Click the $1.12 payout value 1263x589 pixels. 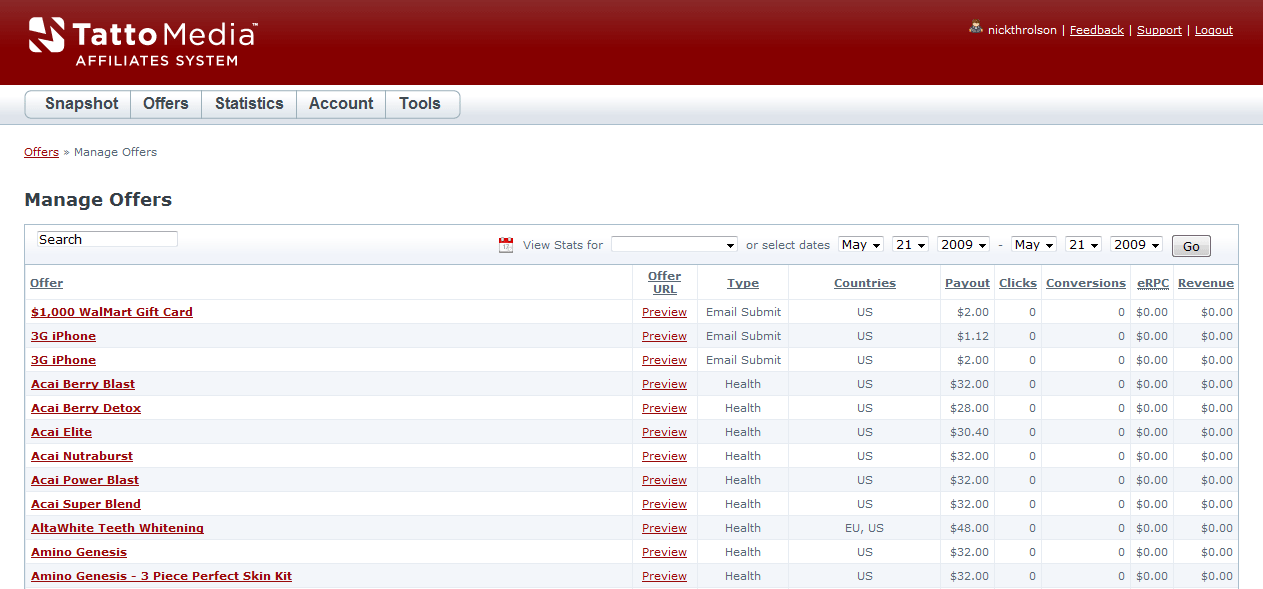972,336
